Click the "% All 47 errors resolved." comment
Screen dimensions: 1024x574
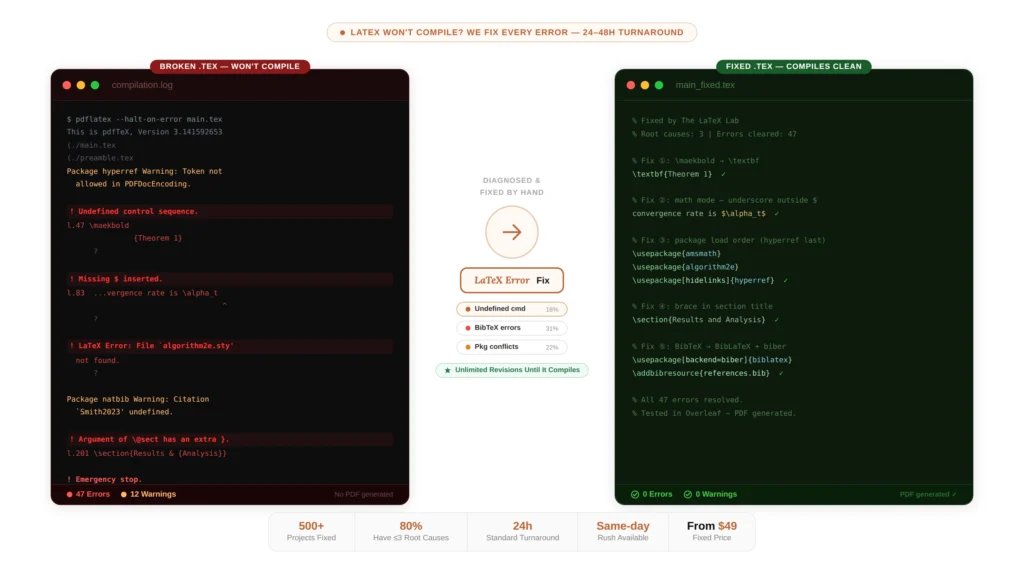point(687,400)
